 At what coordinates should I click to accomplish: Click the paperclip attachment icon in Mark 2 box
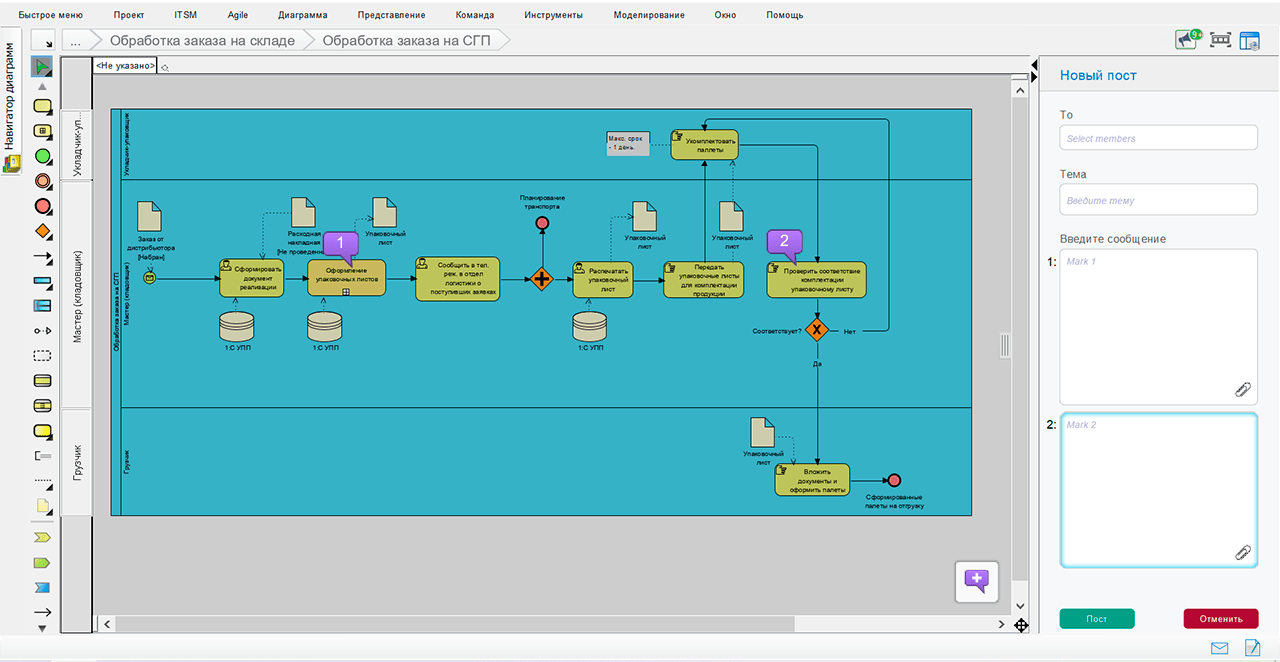pyautogui.click(x=1243, y=552)
